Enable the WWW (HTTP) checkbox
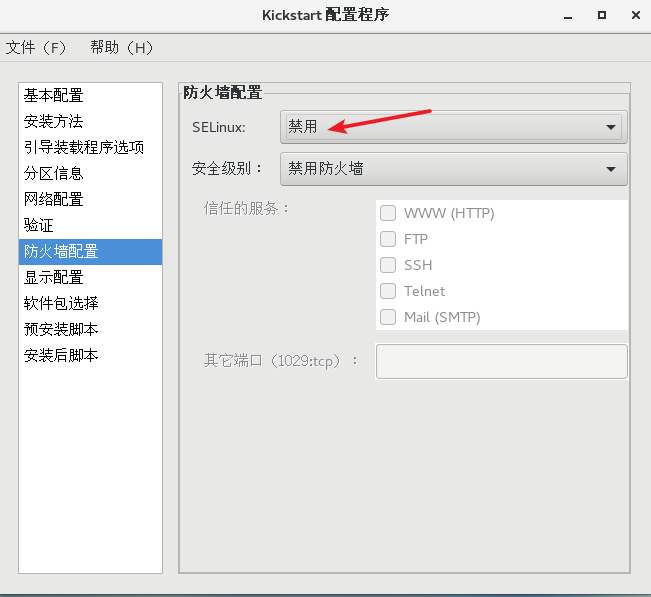Screen dimensions: 651x597 pos(388,213)
